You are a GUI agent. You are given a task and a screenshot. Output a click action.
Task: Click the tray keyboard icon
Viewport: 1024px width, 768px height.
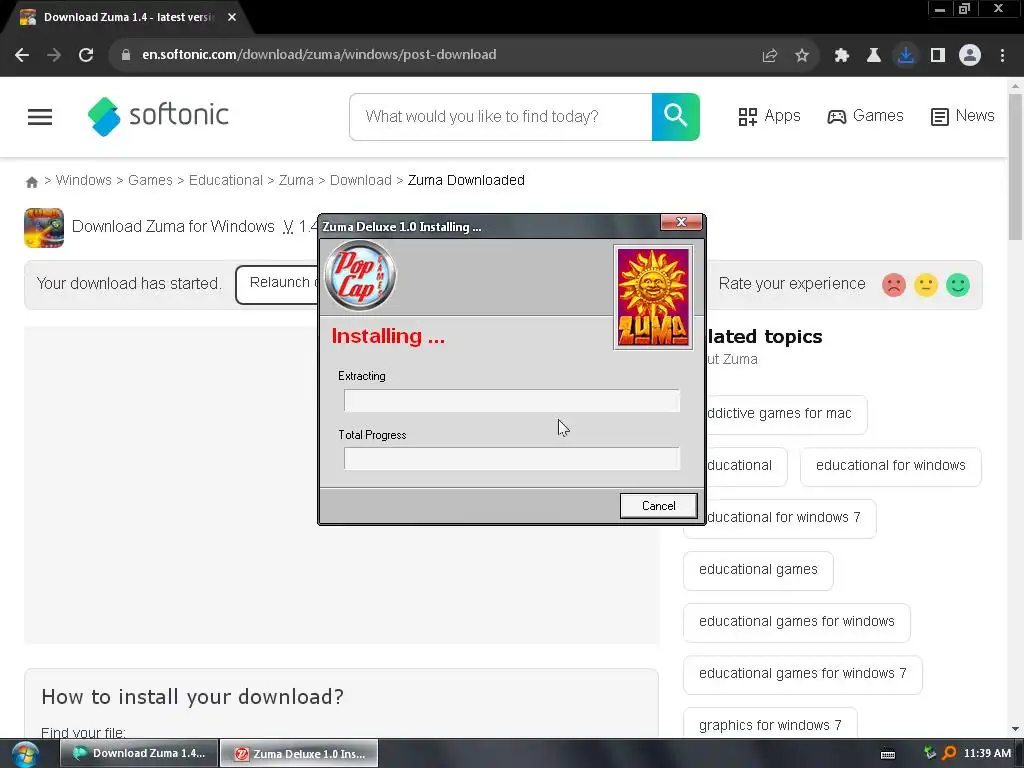pos(888,754)
